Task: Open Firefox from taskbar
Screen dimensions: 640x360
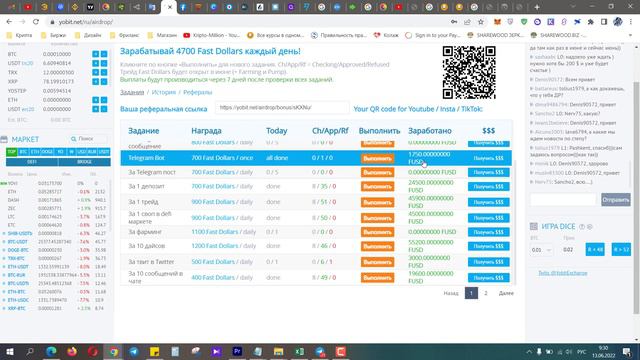Action: [x=72, y=351]
